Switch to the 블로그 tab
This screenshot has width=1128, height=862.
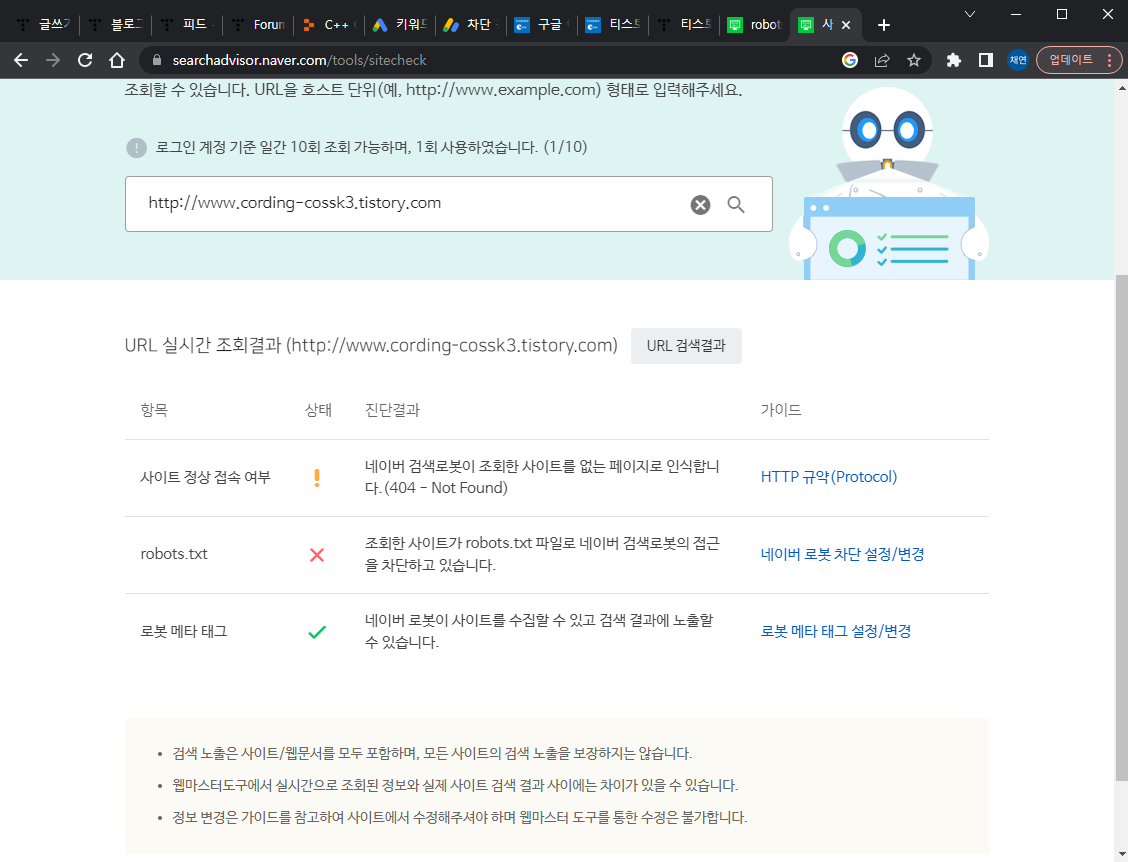[x=117, y=25]
